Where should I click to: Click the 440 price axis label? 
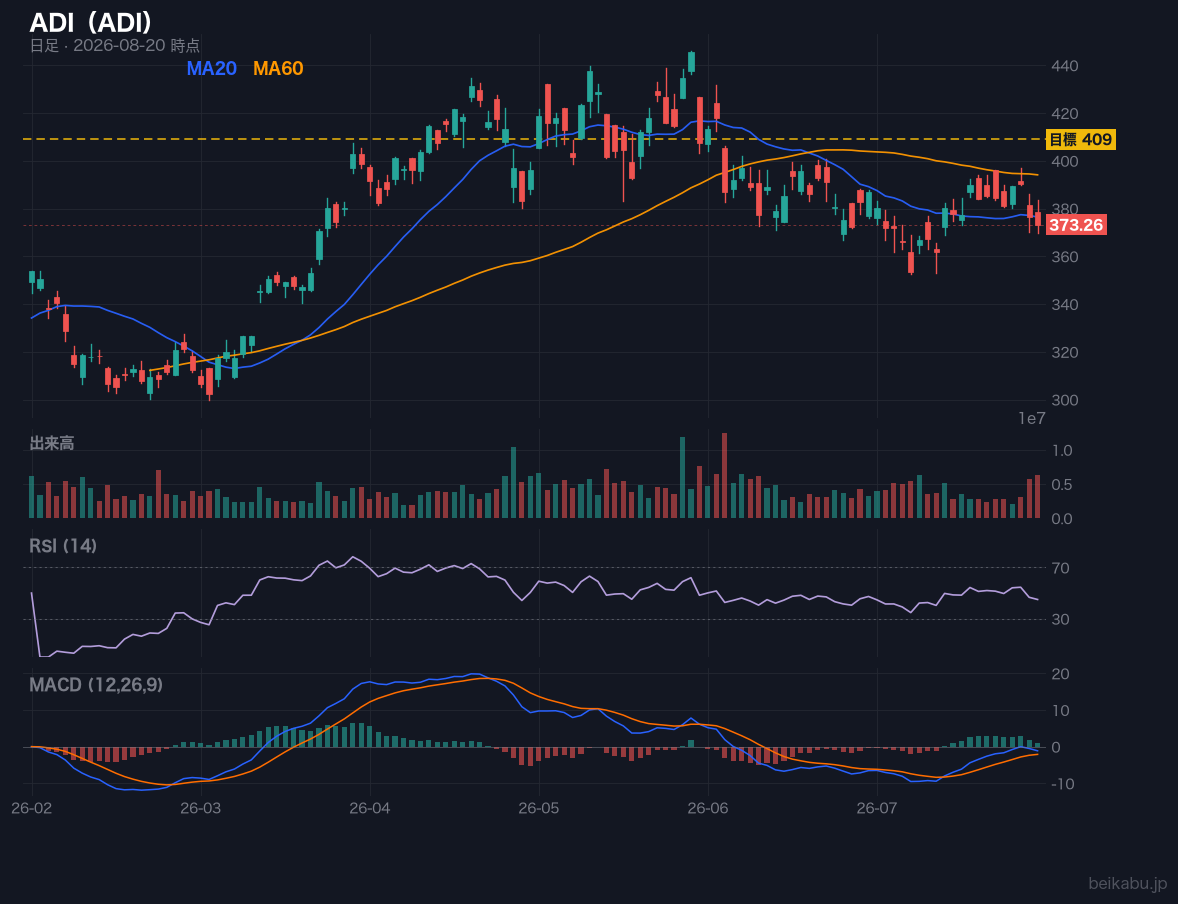coord(1065,66)
